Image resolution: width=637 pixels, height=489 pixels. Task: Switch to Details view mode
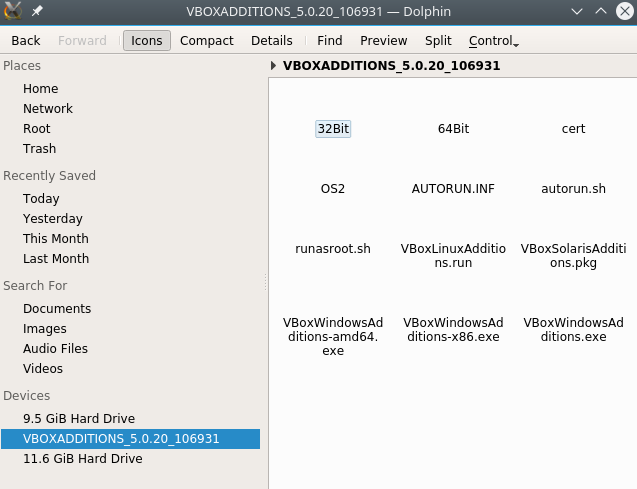pyautogui.click(x=271, y=41)
